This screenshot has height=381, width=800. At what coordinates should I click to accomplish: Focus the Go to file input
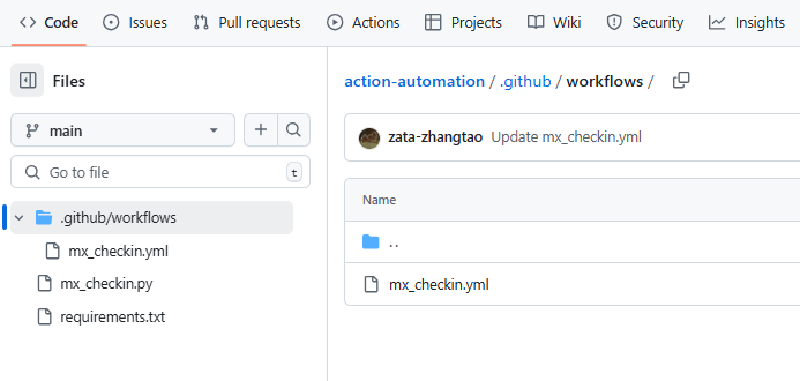[160, 172]
